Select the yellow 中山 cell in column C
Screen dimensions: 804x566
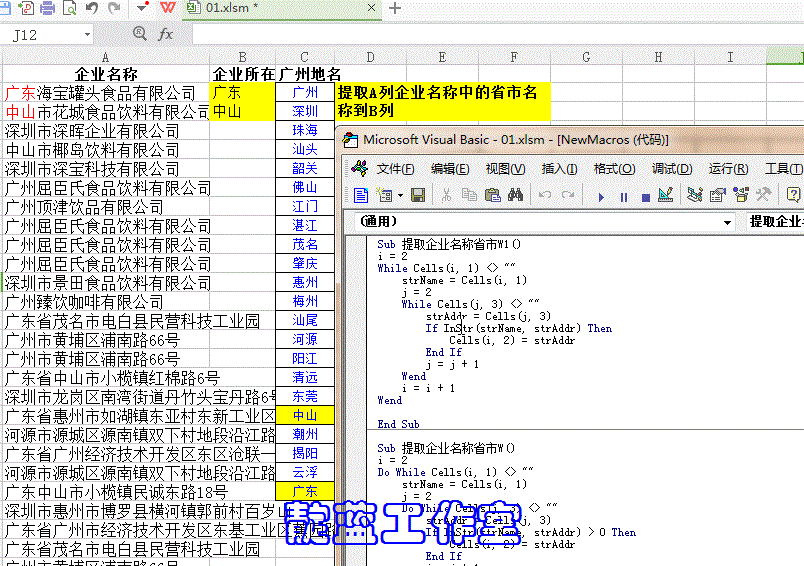coord(305,415)
